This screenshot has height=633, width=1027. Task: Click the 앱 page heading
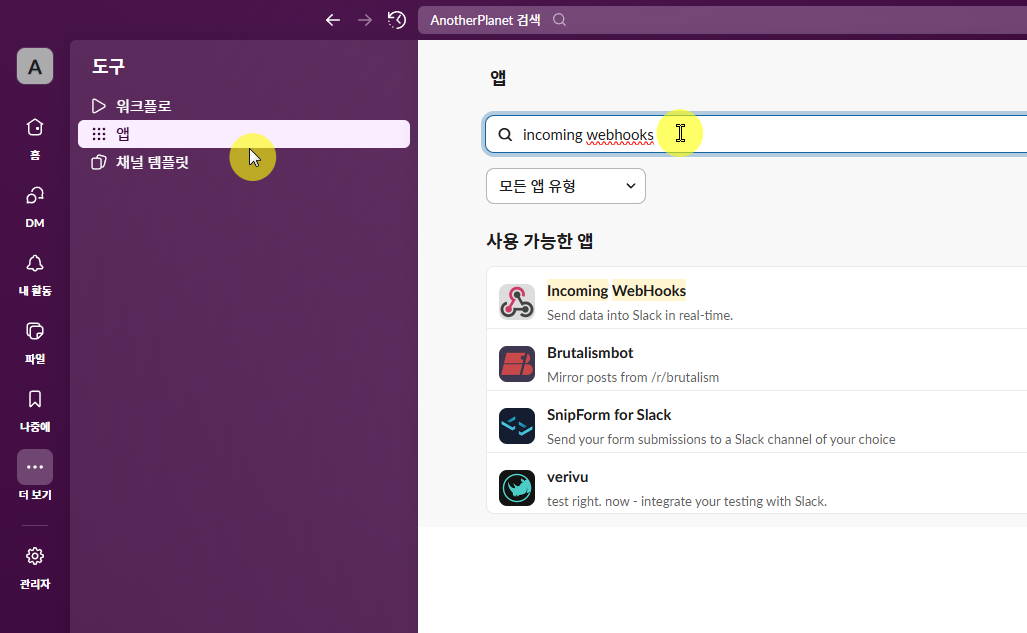pyautogui.click(x=498, y=78)
